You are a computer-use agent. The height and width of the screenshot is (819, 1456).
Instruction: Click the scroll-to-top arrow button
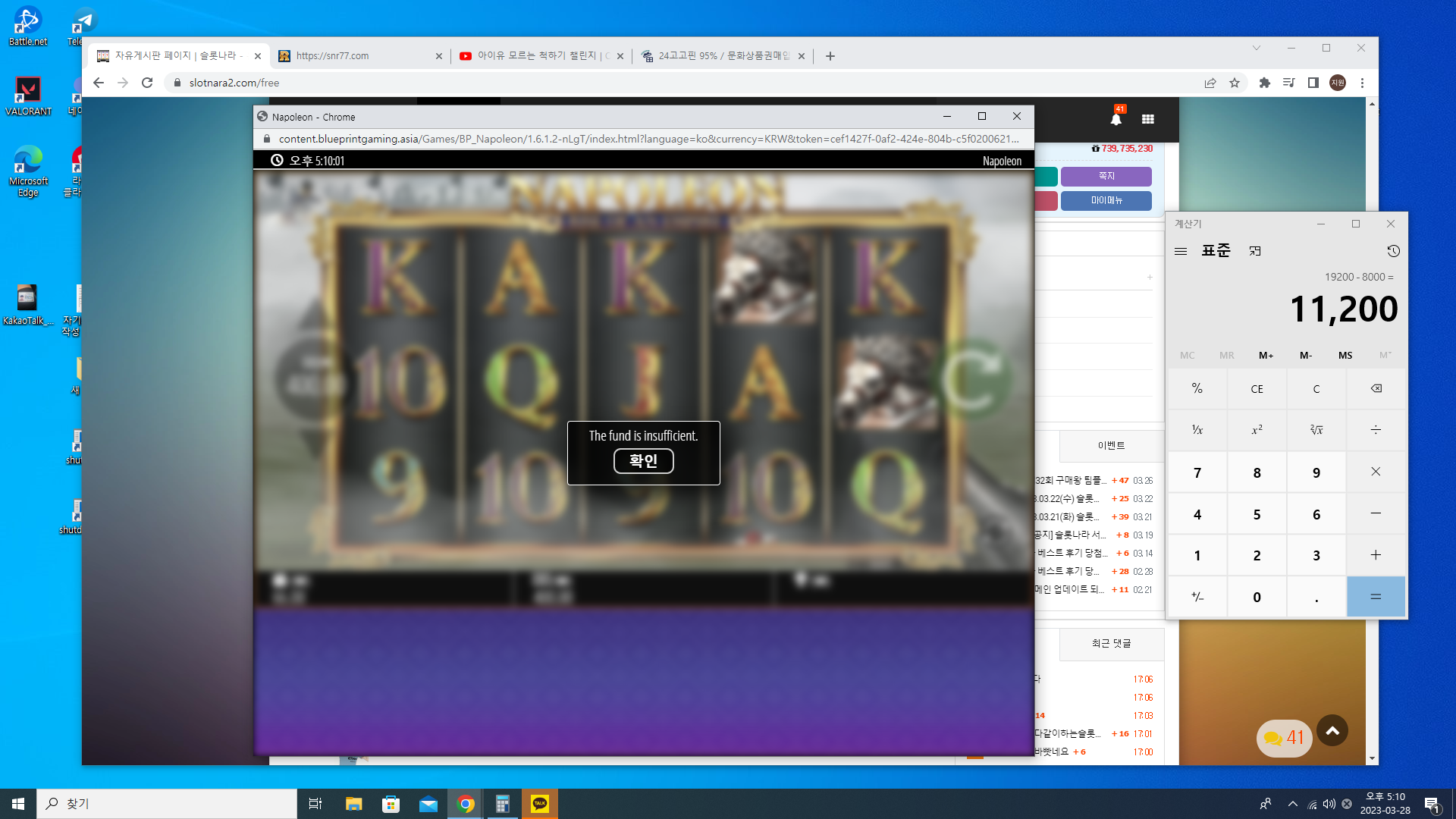[x=1332, y=731]
